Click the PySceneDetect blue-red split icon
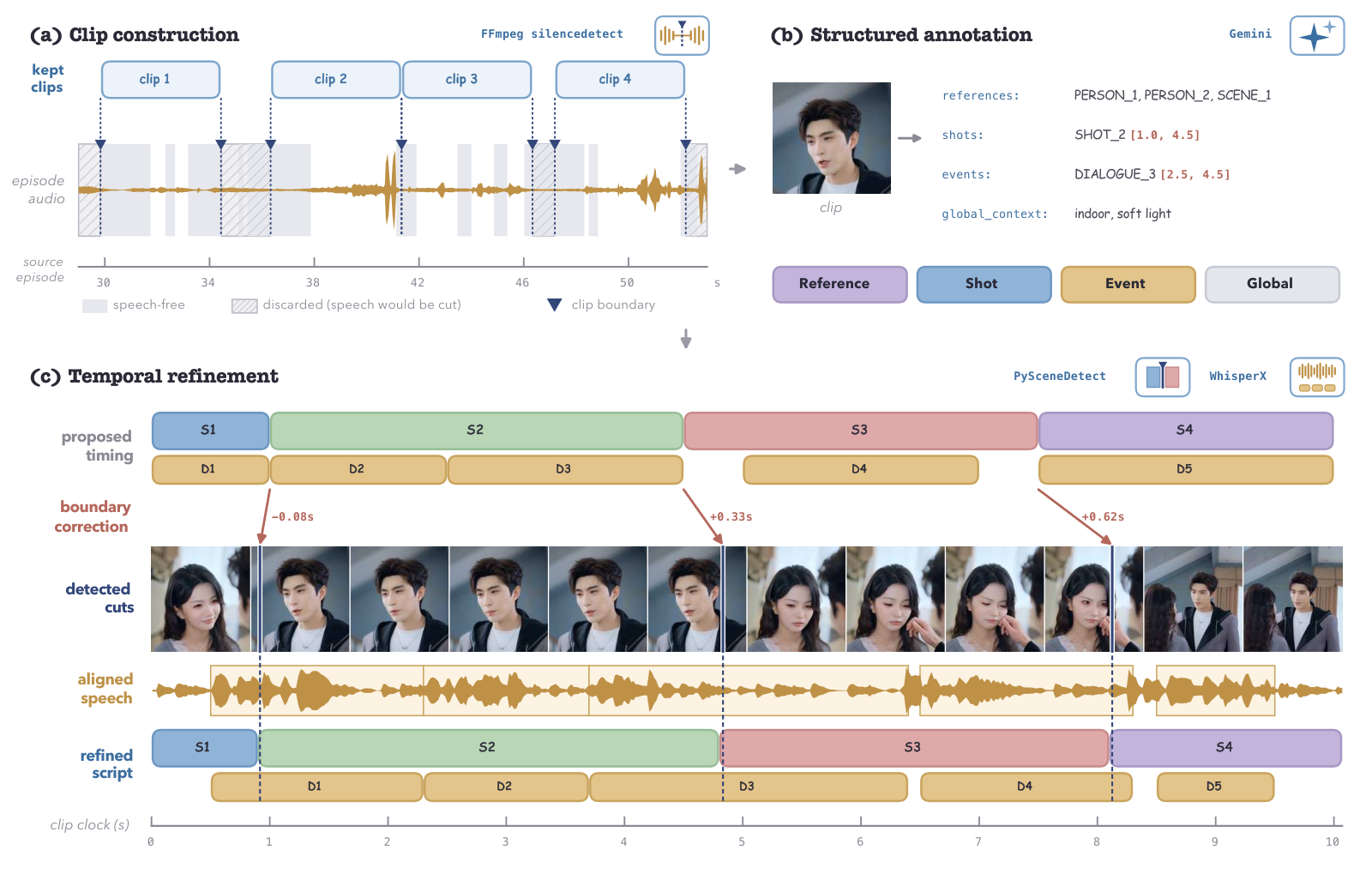Image resolution: width=1372 pixels, height=874 pixels. tap(1163, 377)
